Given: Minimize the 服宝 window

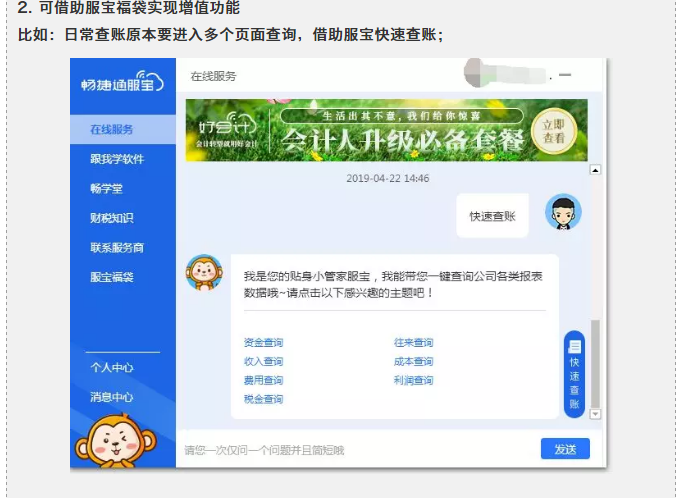Looking at the screenshot, I should (565, 76).
